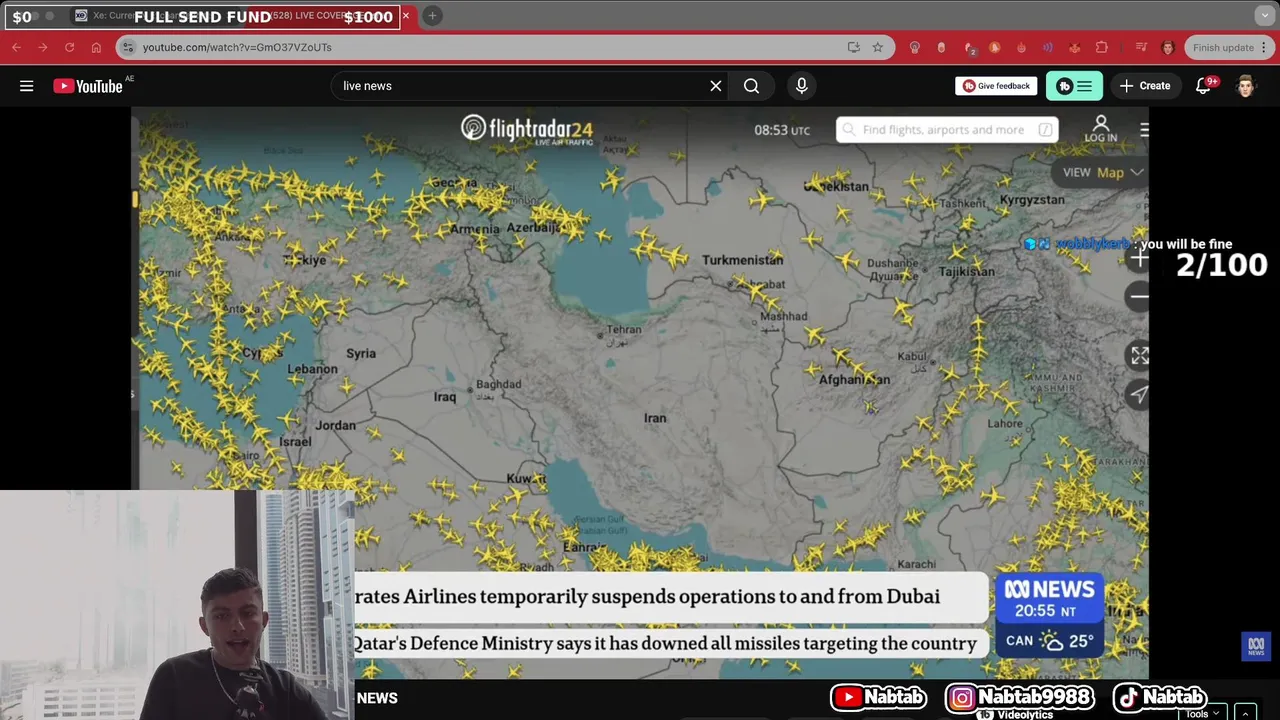Open the Chrome profile avatar
The height and width of the screenshot is (720, 1280).
(x=1167, y=47)
